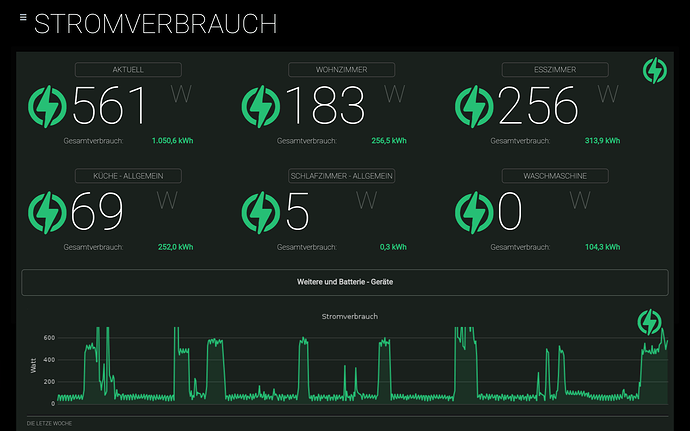Select the SCHLAFZIMMER - ALLGEMEIN label

341,175
